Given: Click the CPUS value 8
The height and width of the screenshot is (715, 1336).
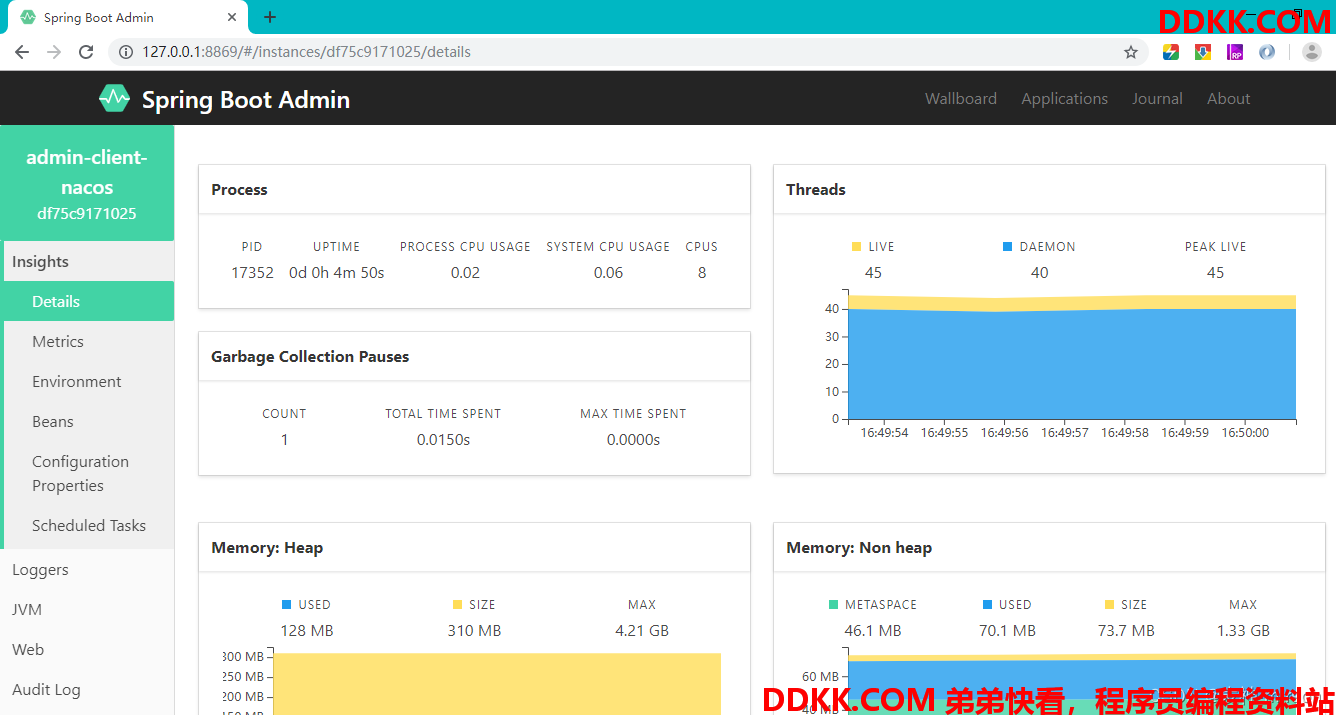Looking at the screenshot, I should coord(702,272).
